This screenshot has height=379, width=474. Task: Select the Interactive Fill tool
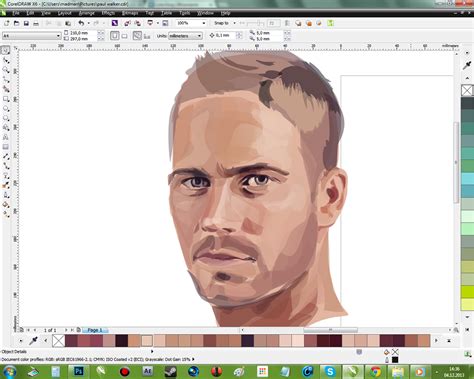6,214
